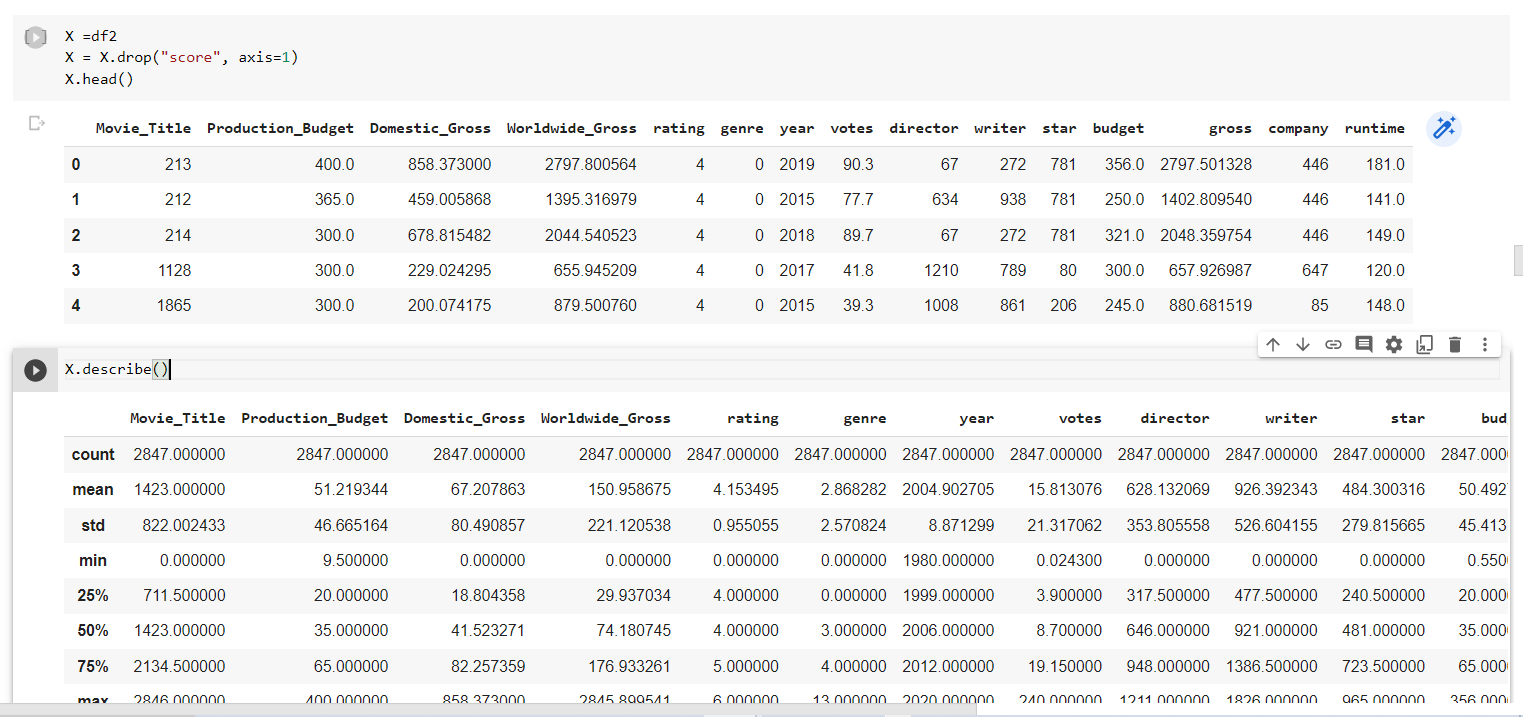Click 75% writer value 1386.500000
The width and height of the screenshot is (1523, 717).
(1272, 666)
